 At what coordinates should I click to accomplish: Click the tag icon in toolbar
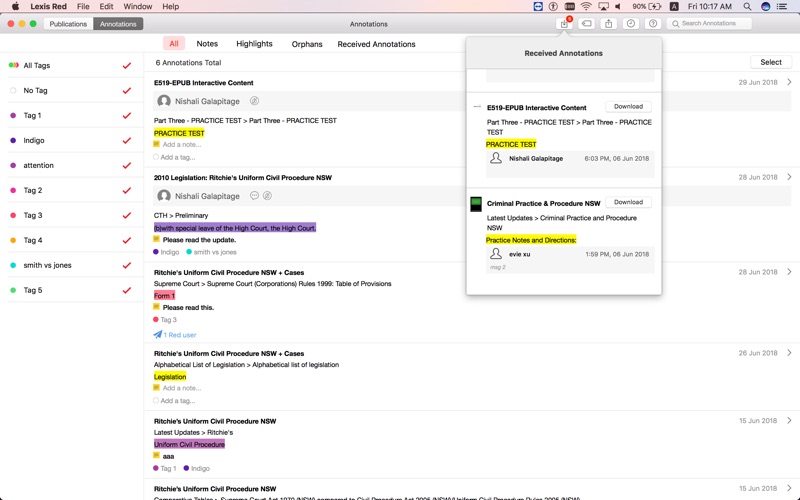587,23
